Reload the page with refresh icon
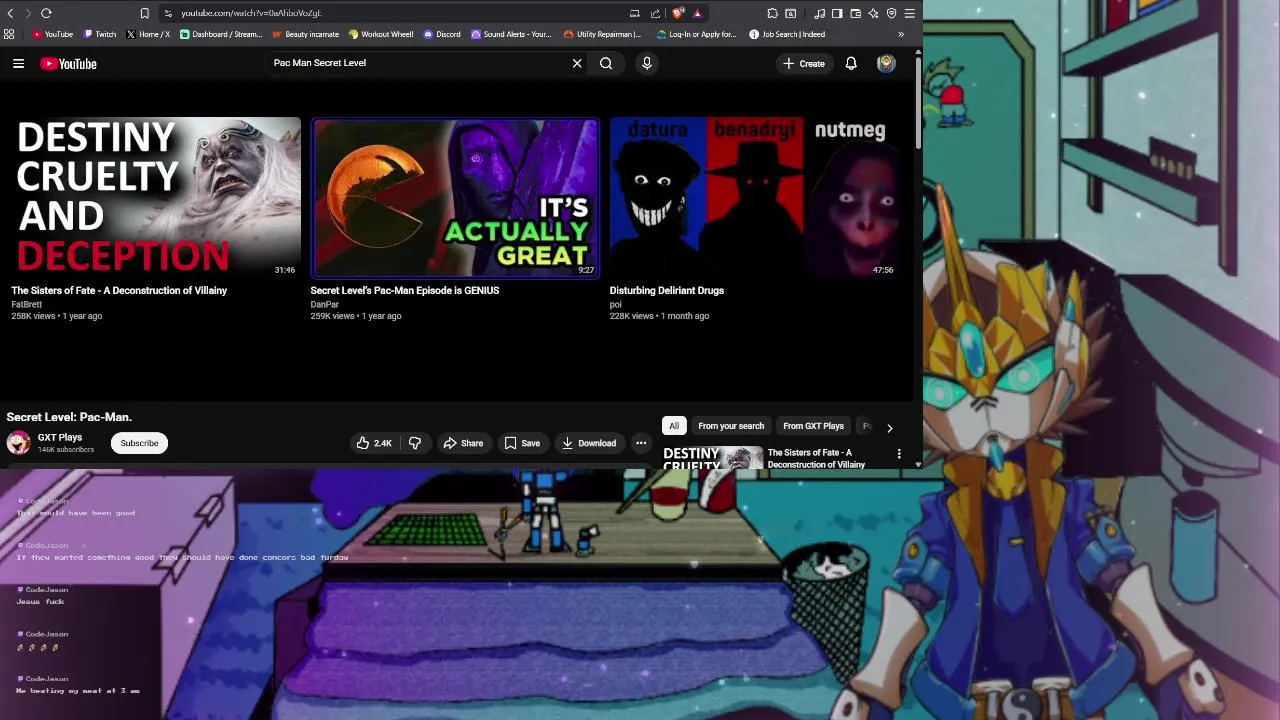The width and height of the screenshot is (1280, 720). click(46, 13)
